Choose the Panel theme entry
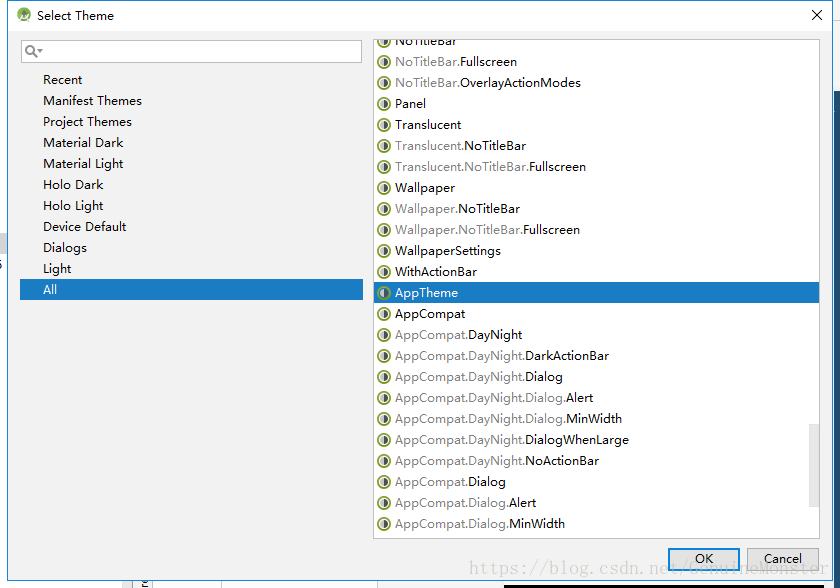840x588 pixels. 596,104
